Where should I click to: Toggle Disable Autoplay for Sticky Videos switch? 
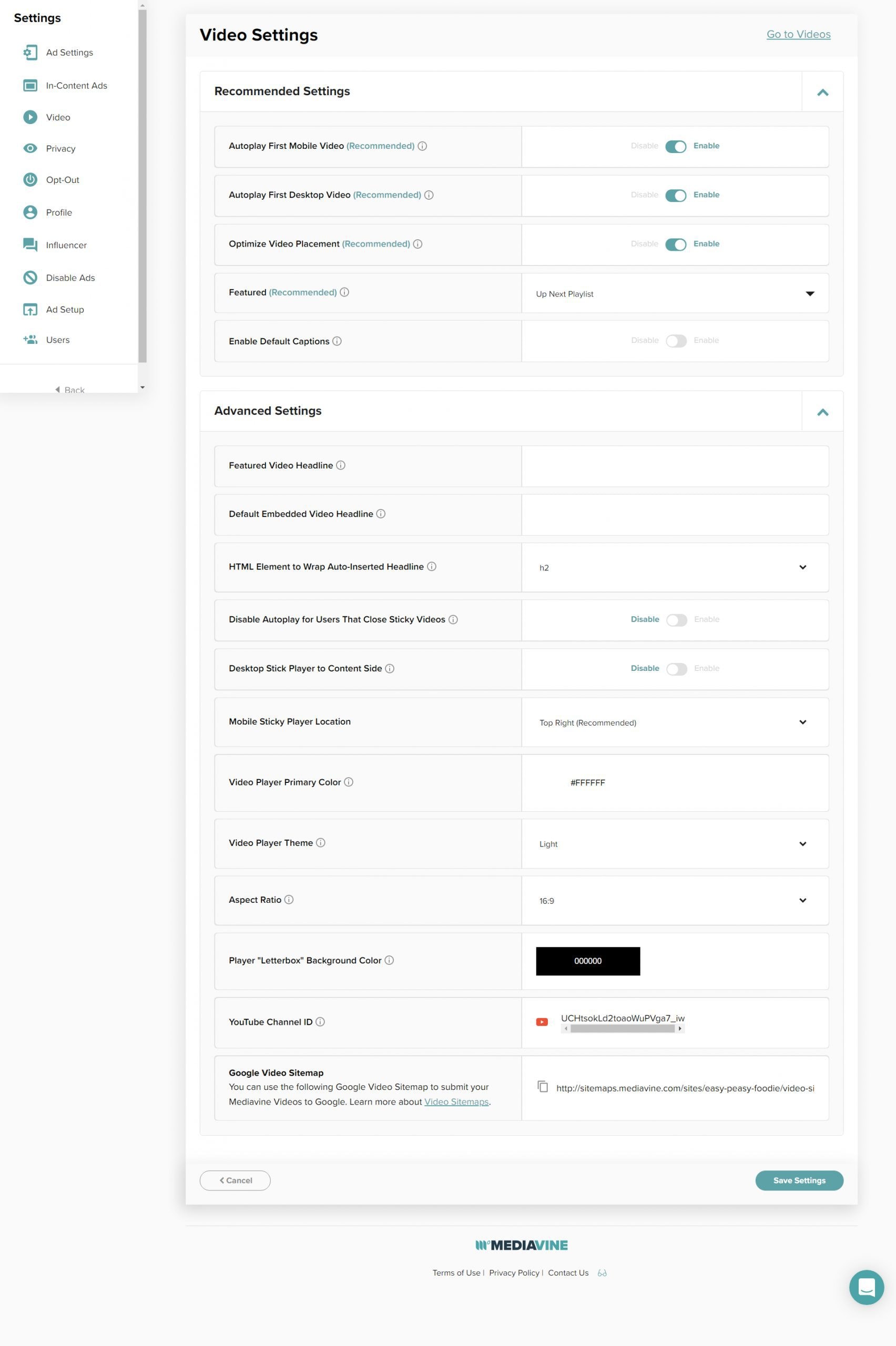(x=677, y=620)
